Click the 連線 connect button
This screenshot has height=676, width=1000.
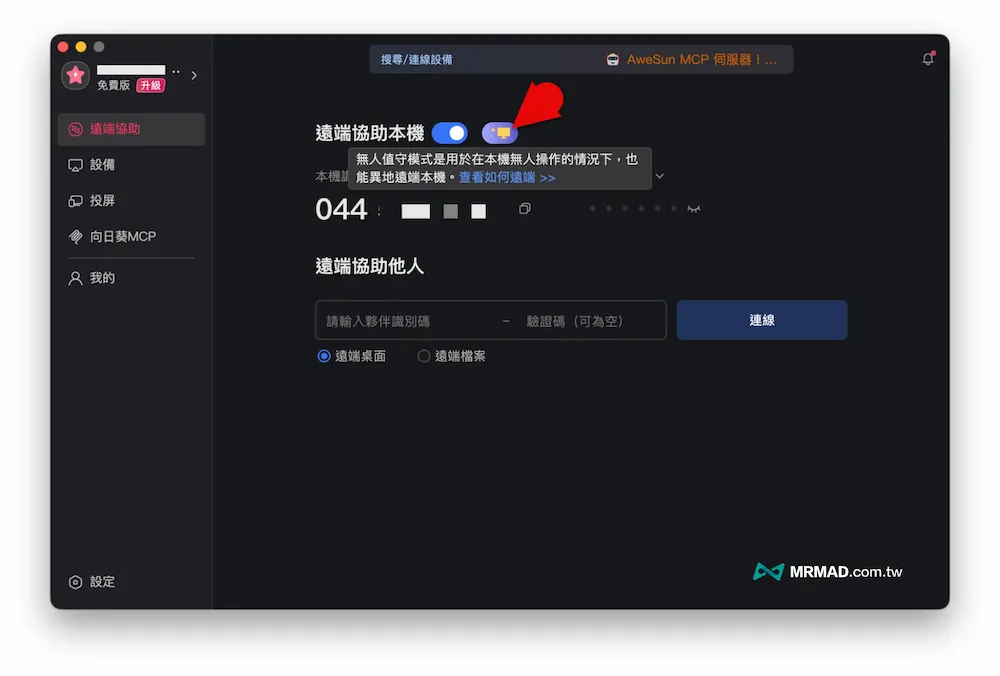(761, 320)
